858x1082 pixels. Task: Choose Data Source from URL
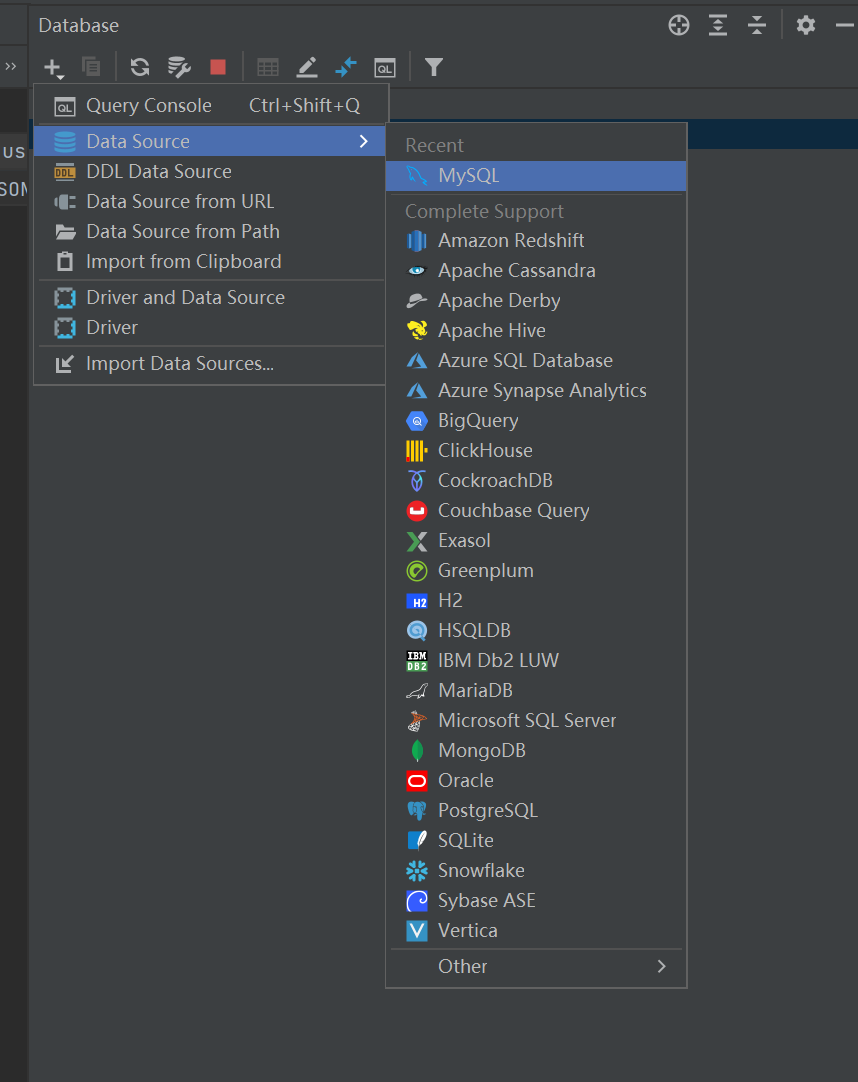click(x=180, y=201)
